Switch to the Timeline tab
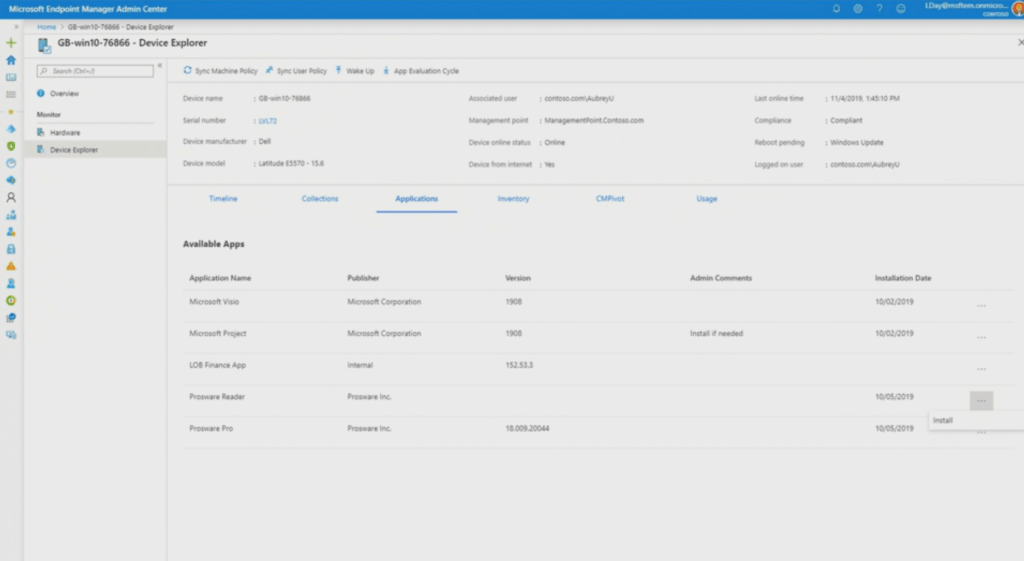Image resolution: width=1024 pixels, height=561 pixels. click(x=223, y=199)
